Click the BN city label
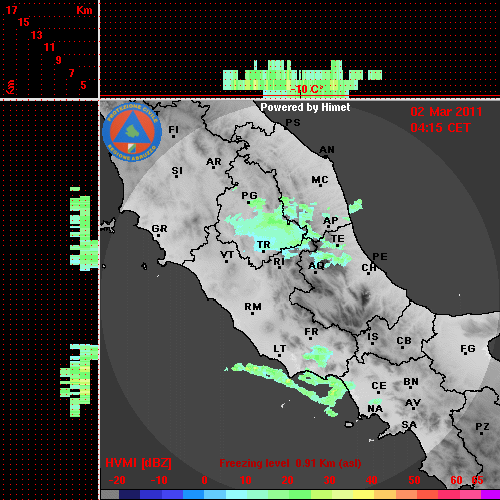The width and height of the screenshot is (500, 500). pyautogui.click(x=411, y=382)
